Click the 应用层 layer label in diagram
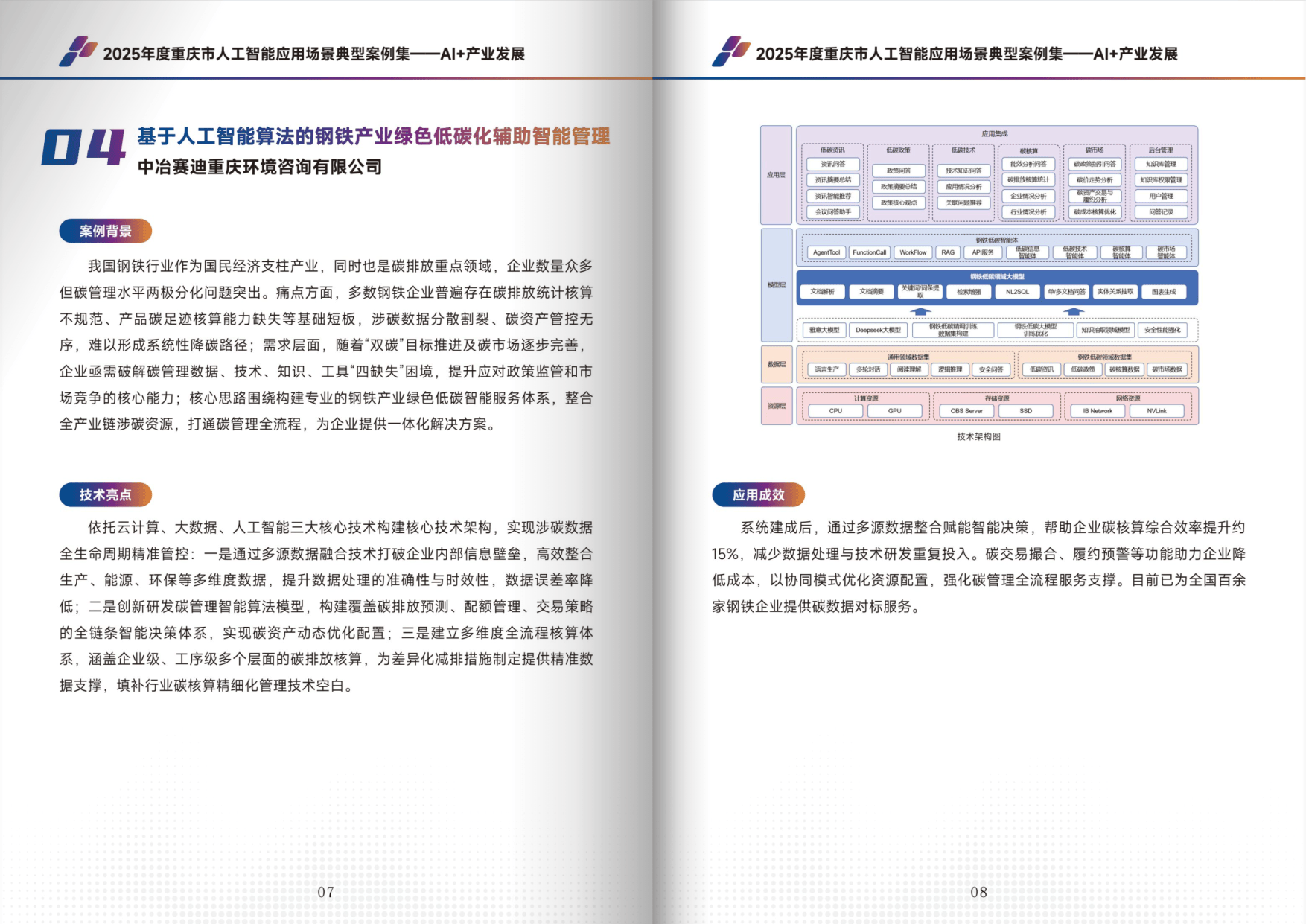The image size is (1306, 924). click(776, 175)
